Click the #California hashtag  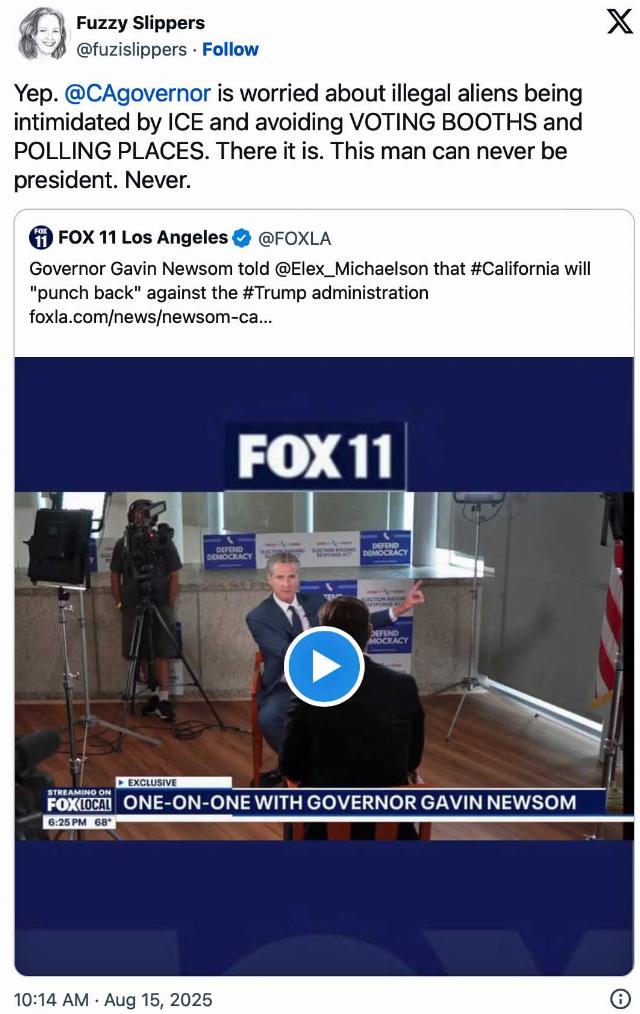[x=515, y=268]
